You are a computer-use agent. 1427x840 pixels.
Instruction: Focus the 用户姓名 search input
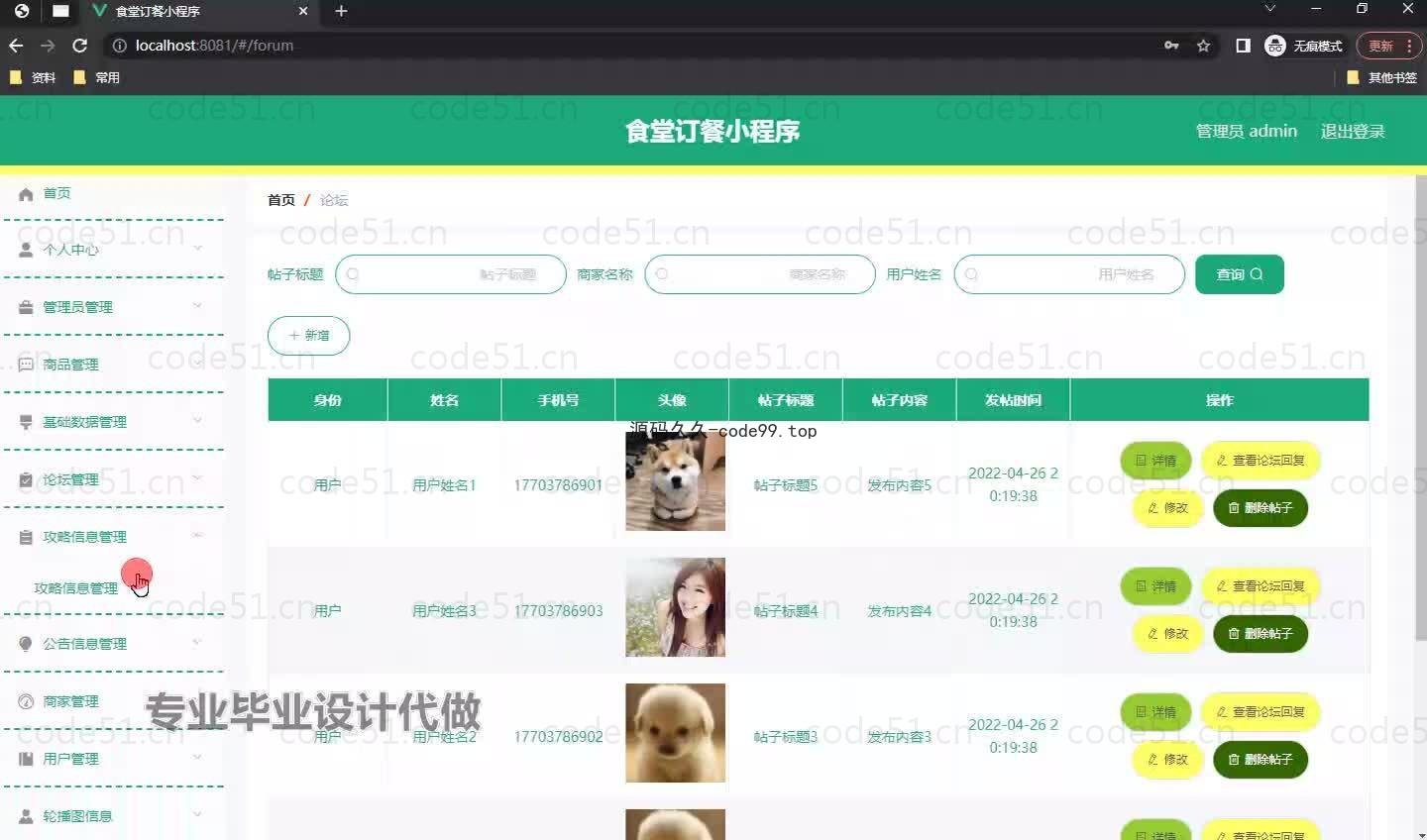(x=1069, y=274)
